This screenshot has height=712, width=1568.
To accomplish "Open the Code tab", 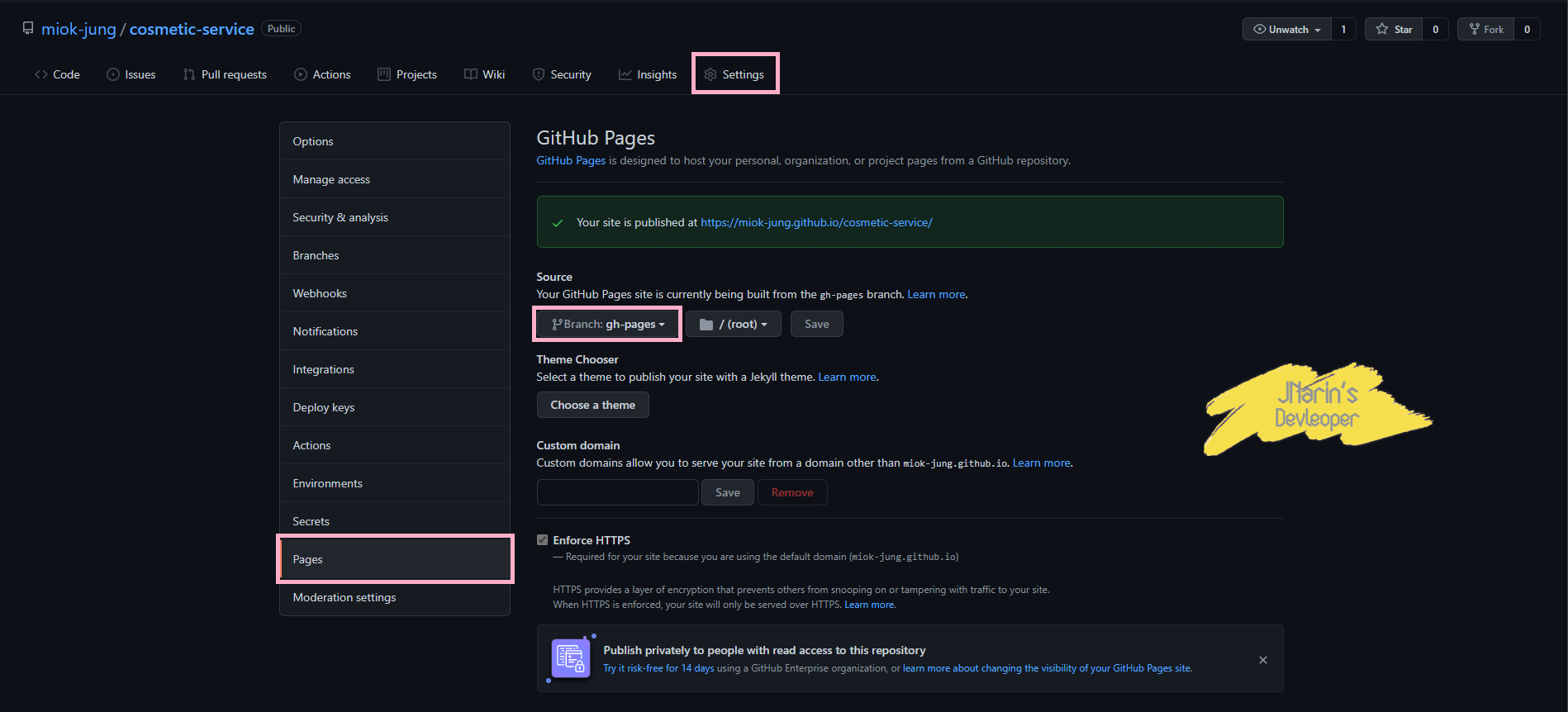I will (57, 74).
